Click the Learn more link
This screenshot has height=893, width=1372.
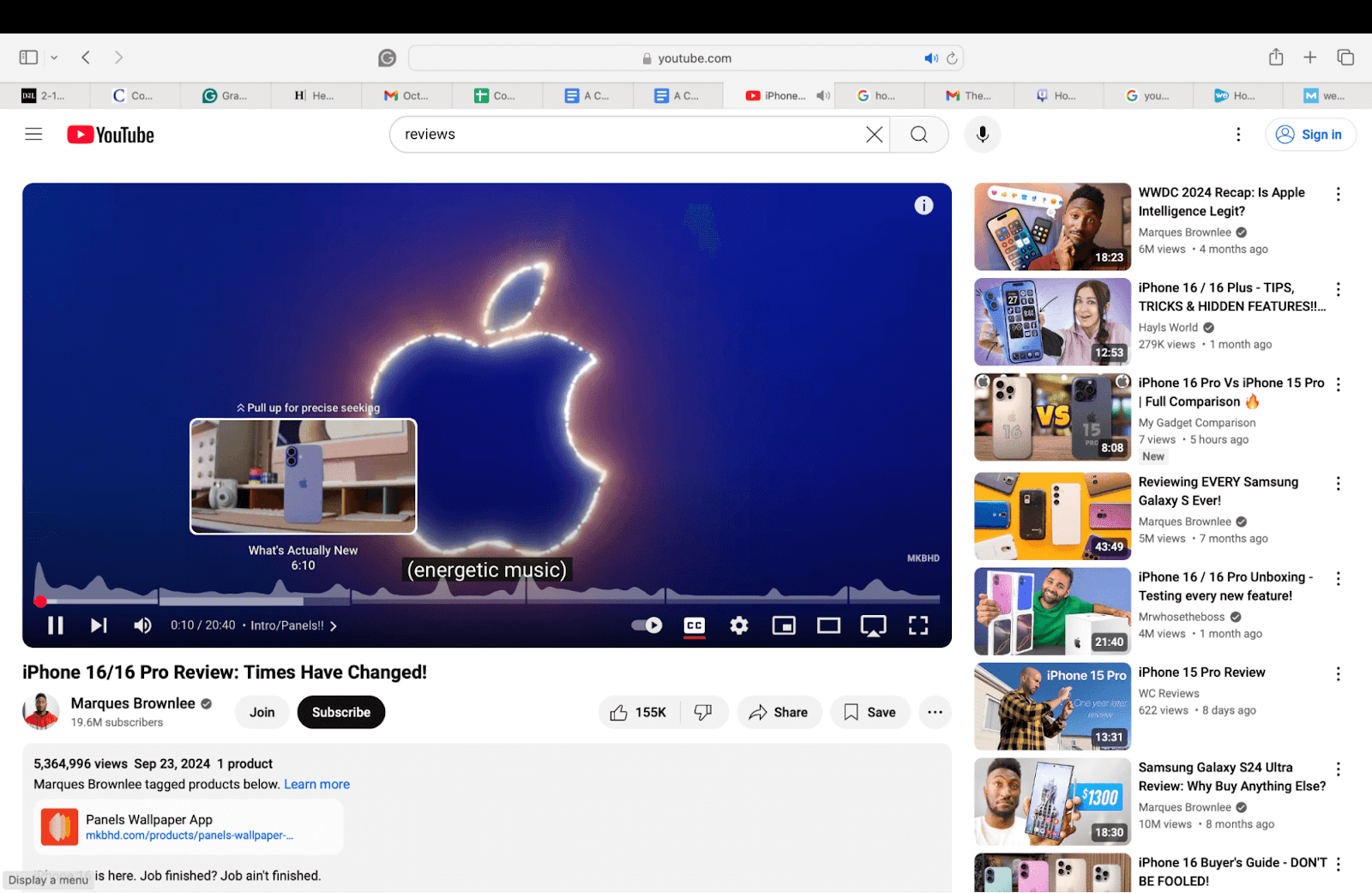point(317,784)
